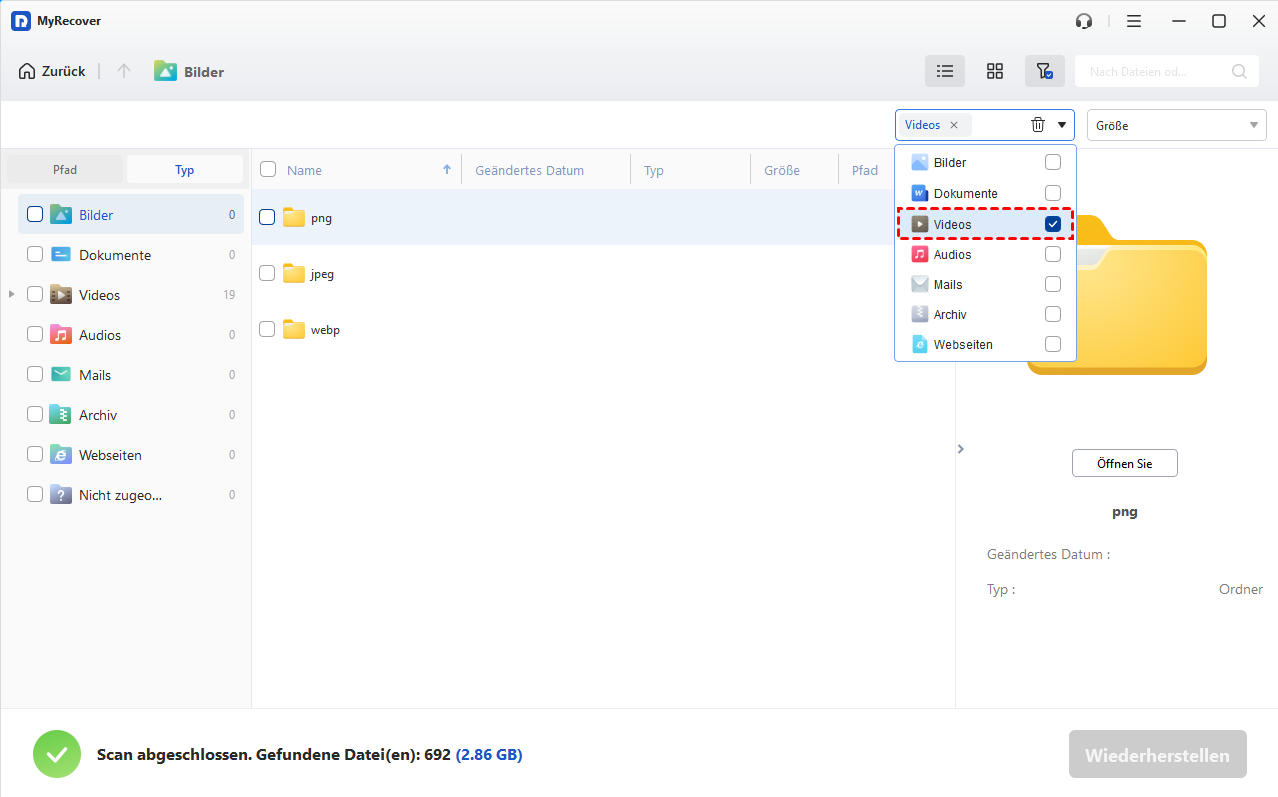Image resolution: width=1278 pixels, height=797 pixels.
Task: Open the headset support icon
Action: pyautogui.click(x=1083, y=21)
